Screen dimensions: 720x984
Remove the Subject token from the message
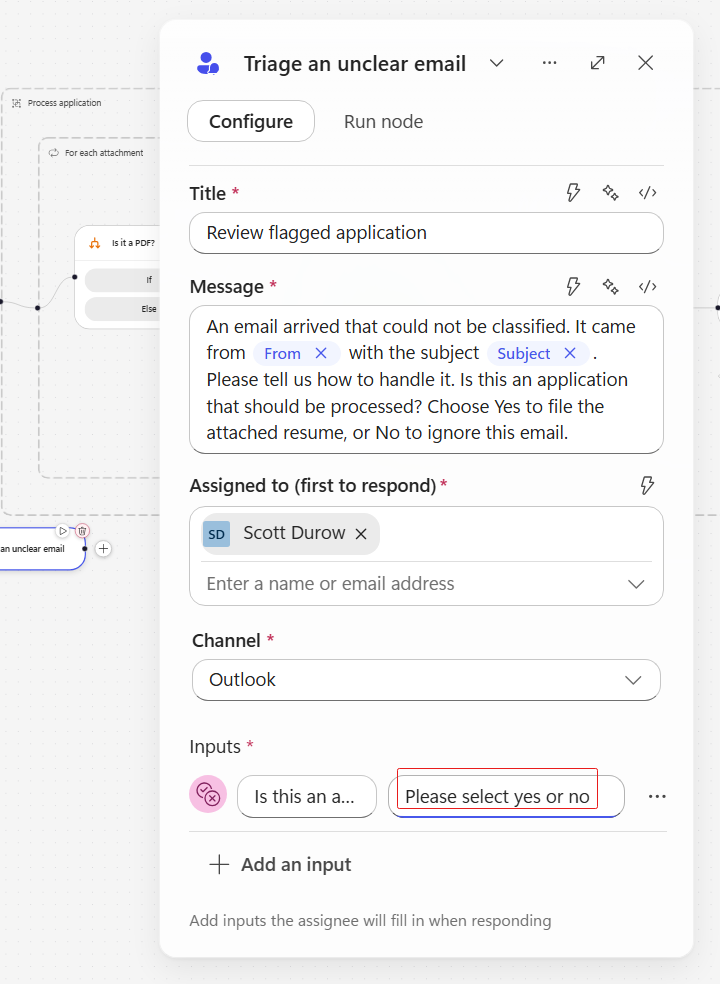[x=570, y=353]
